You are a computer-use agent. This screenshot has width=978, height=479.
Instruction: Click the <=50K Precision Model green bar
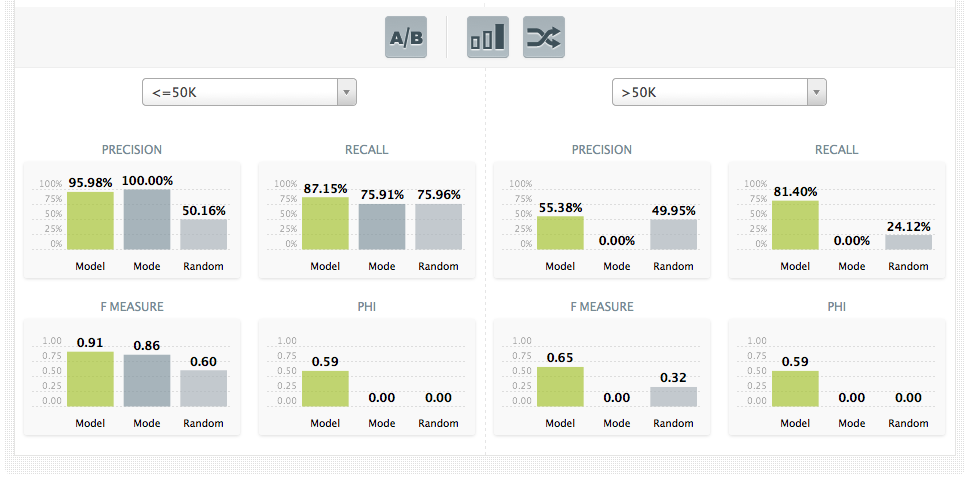pyautogui.click(x=90, y=221)
